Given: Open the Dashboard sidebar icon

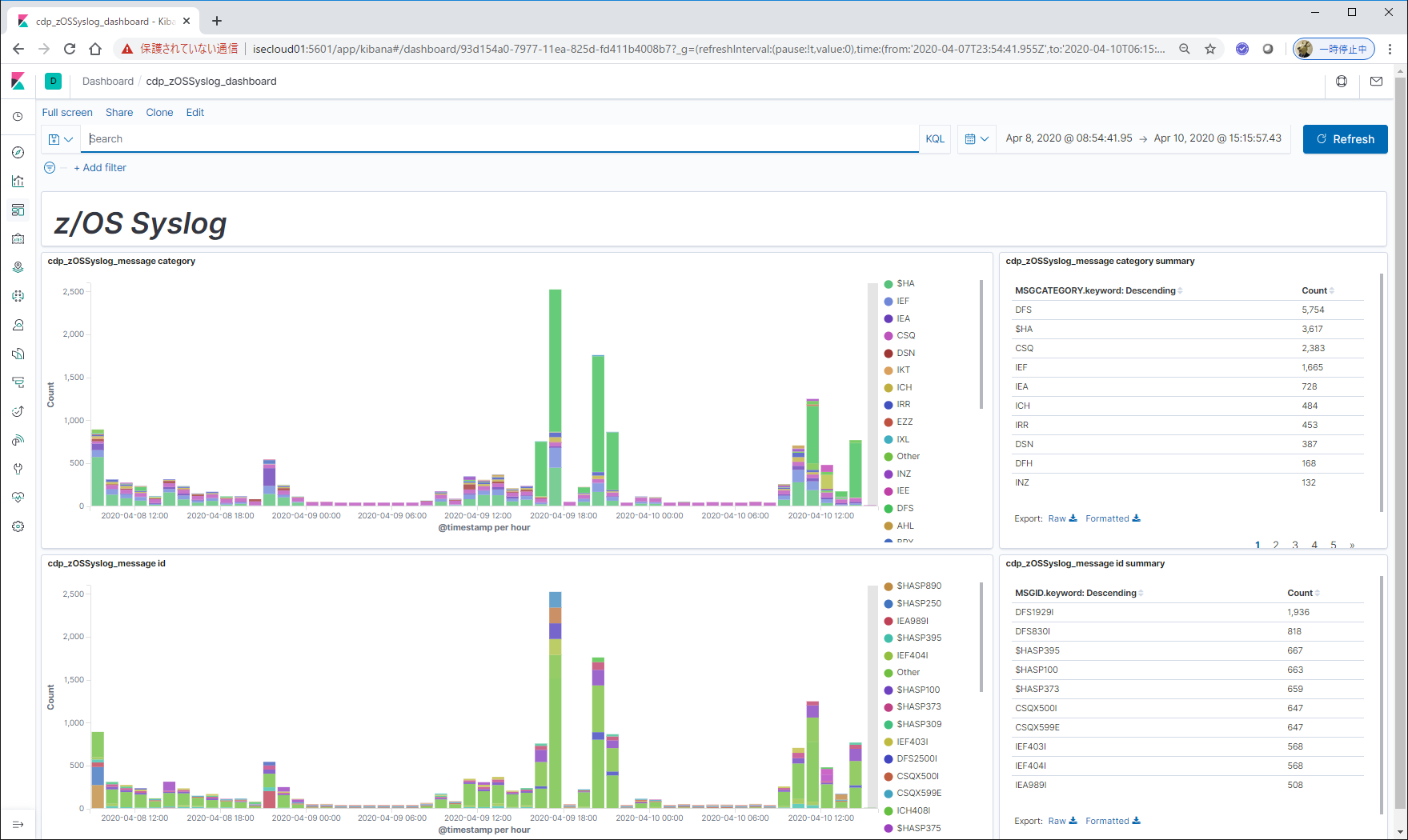Looking at the screenshot, I should 18,210.
